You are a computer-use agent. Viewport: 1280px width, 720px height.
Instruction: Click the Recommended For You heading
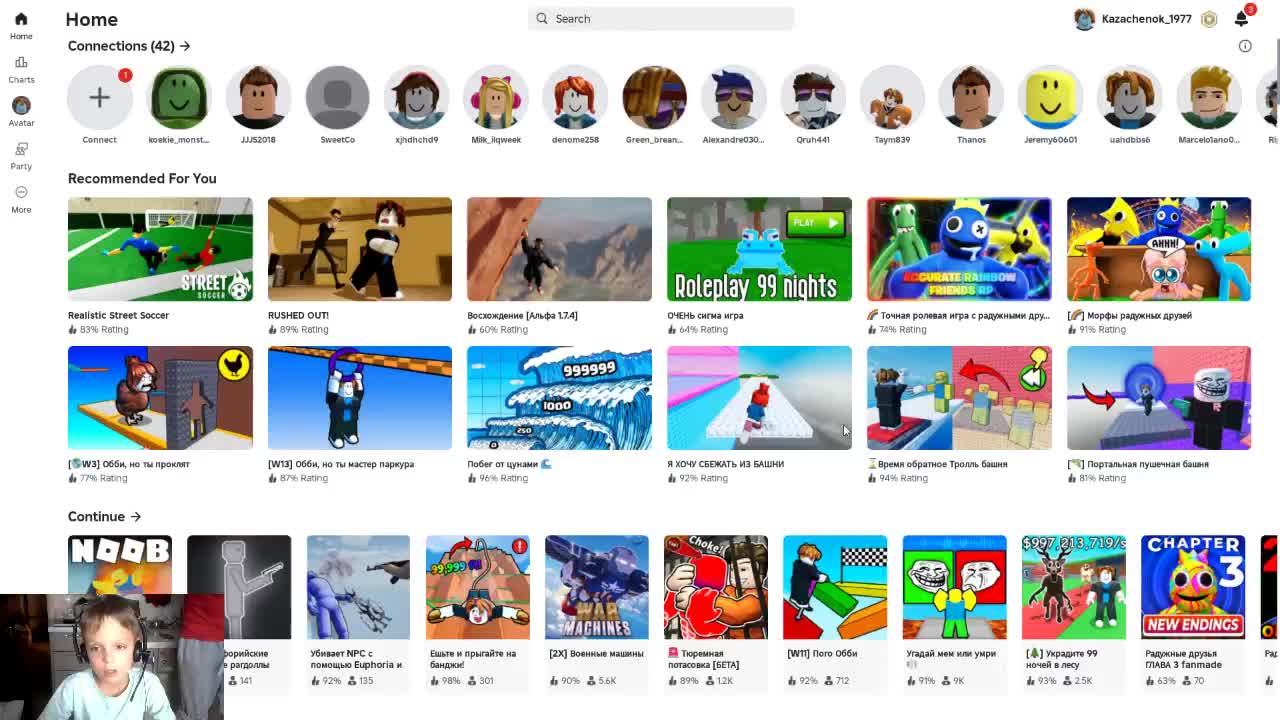(142, 178)
